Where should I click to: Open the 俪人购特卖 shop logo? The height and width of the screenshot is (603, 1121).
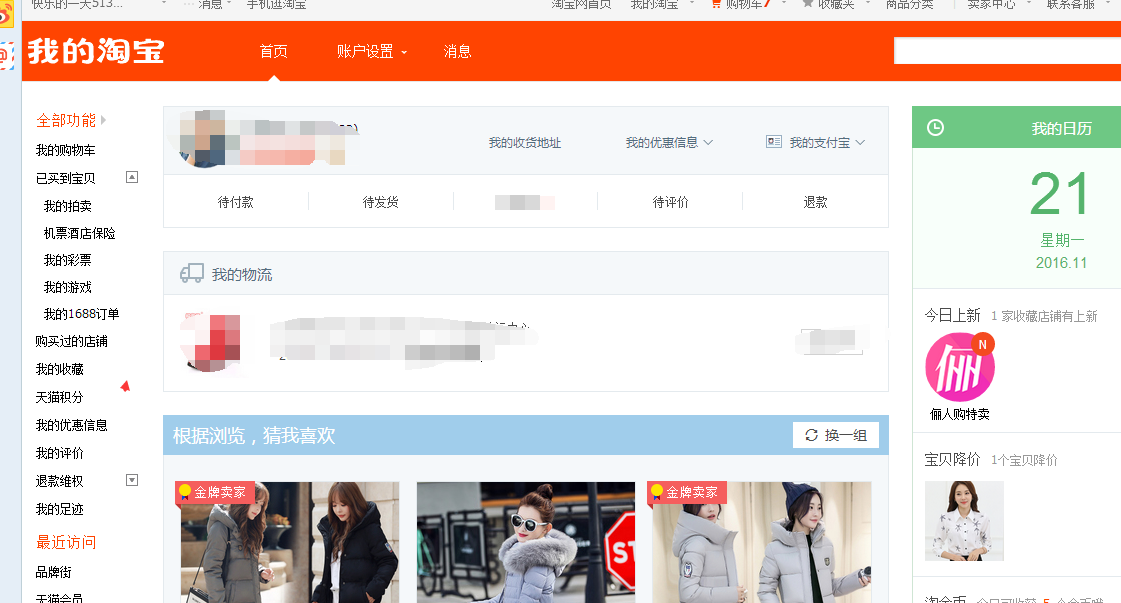tap(959, 367)
